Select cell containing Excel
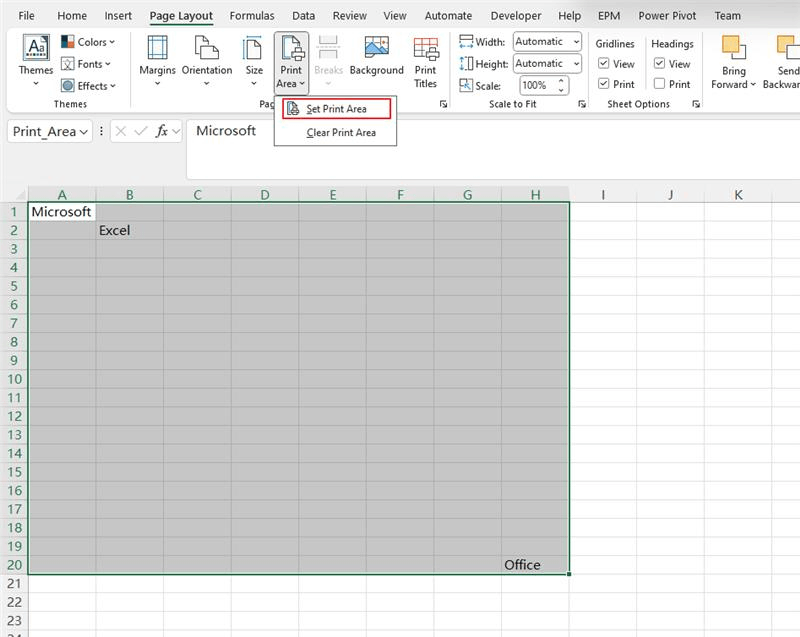The width and height of the screenshot is (800, 637). click(x=130, y=231)
